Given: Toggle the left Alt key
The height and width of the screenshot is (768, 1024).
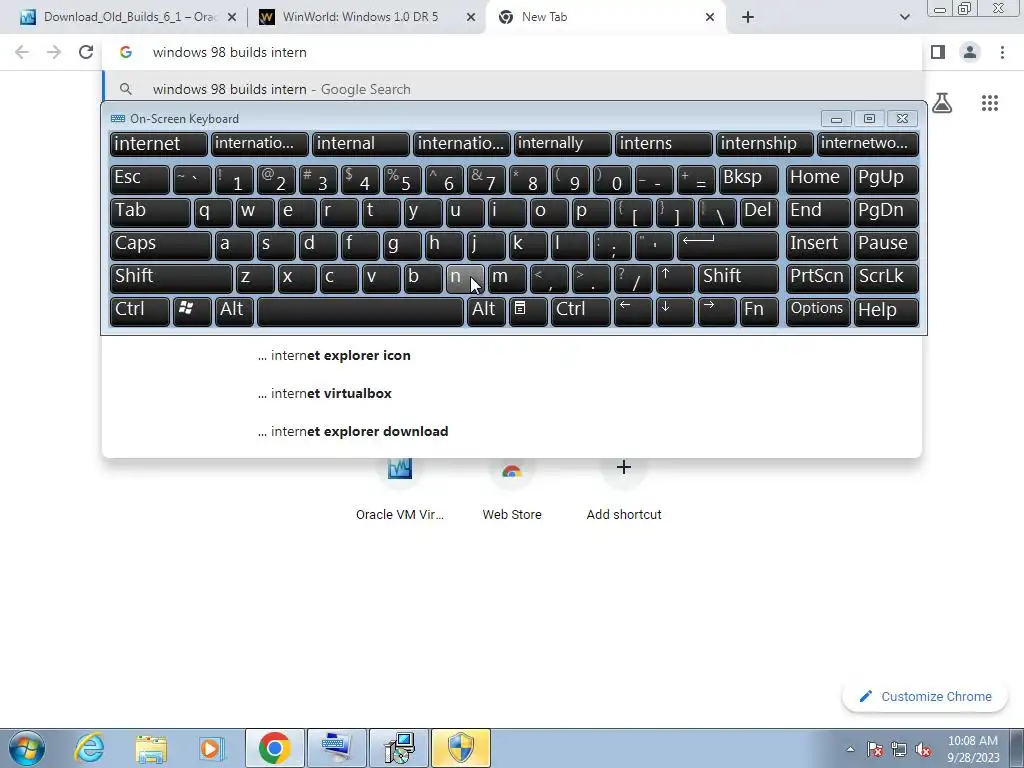Looking at the screenshot, I should pos(234,311).
